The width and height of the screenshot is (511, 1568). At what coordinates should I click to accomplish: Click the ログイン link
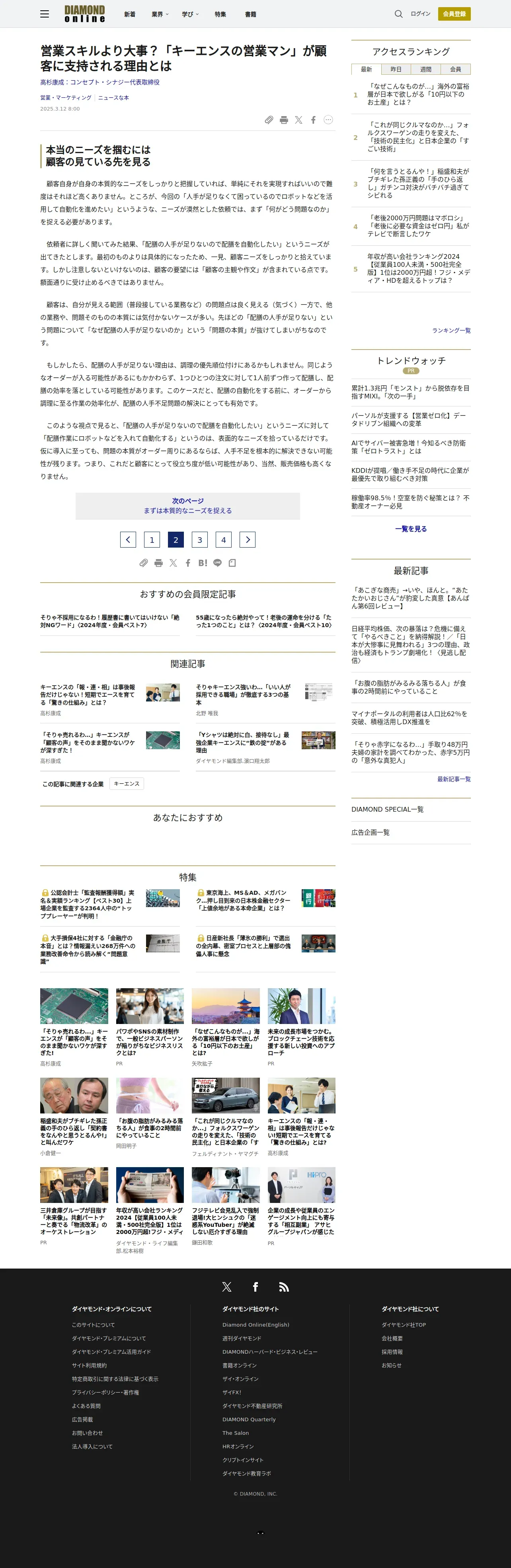(x=420, y=14)
